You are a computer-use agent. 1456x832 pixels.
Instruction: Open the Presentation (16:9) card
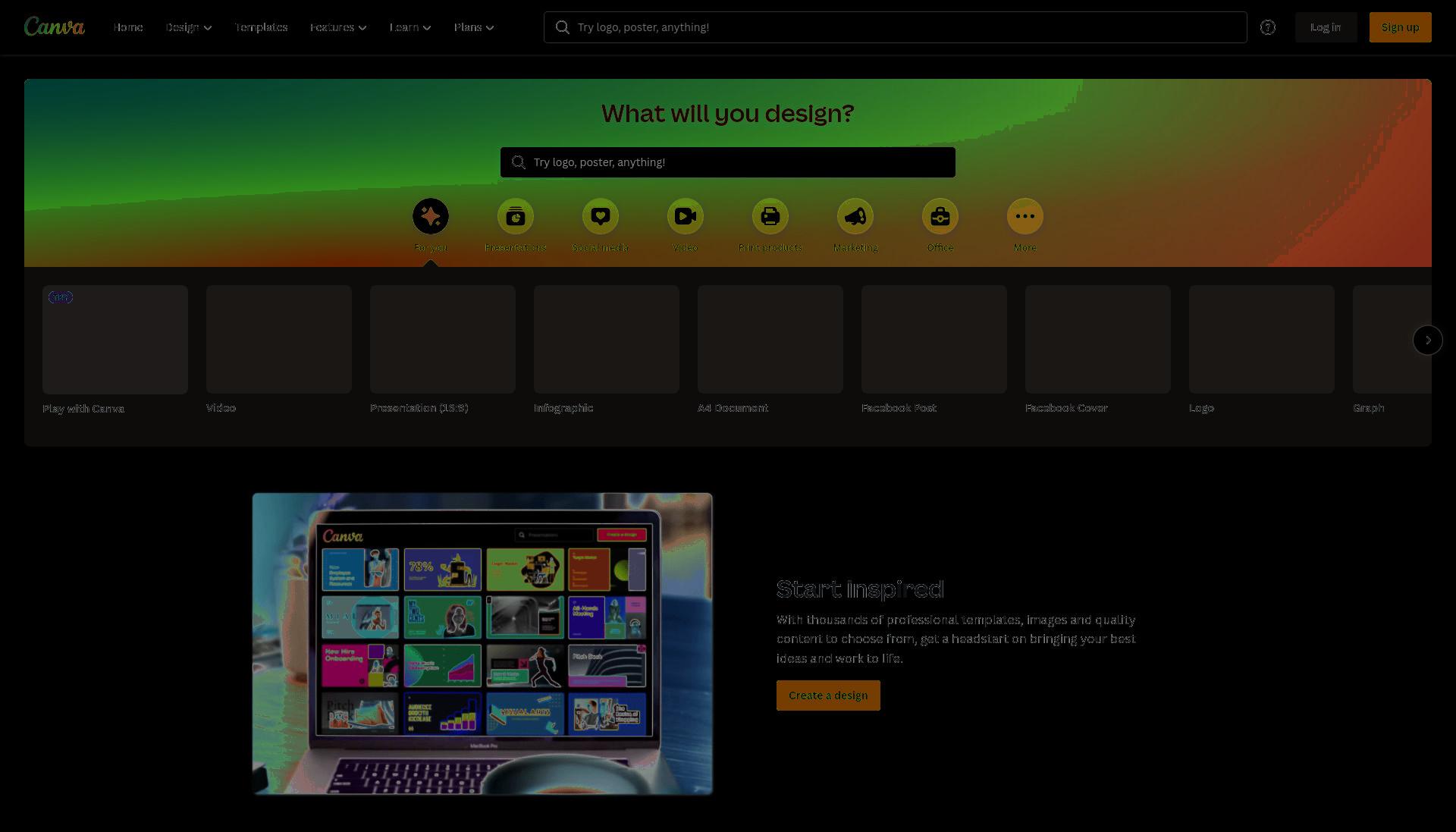coord(443,339)
